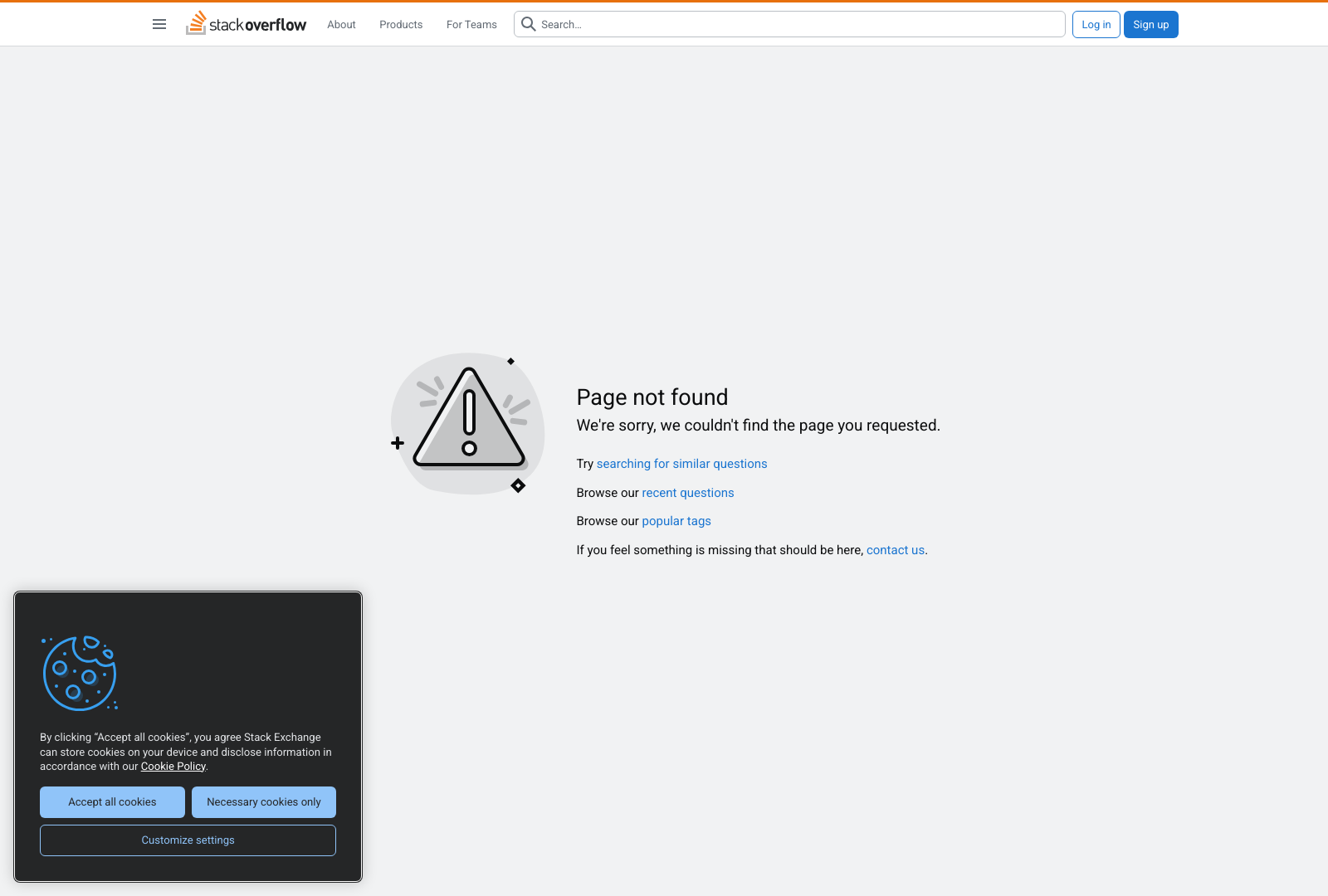Open the hamburger navigation menu
The width and height of the screenshot is (1328, 896).
tap(159, 24)
